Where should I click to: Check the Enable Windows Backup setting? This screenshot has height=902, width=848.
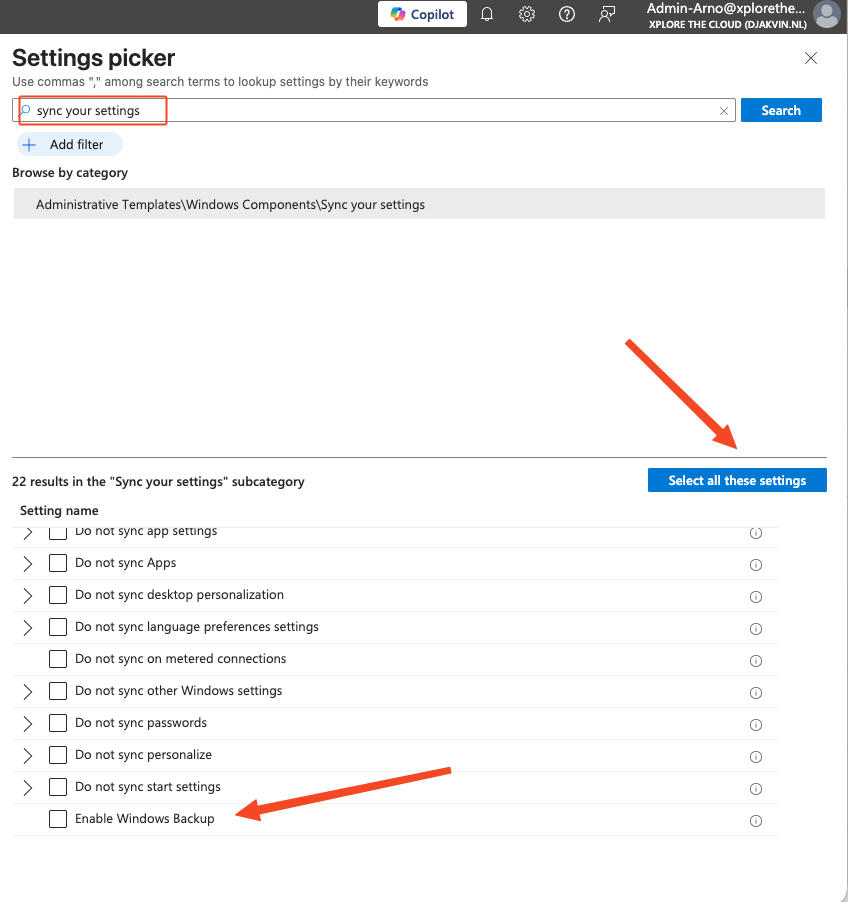(x=57, y=819)
